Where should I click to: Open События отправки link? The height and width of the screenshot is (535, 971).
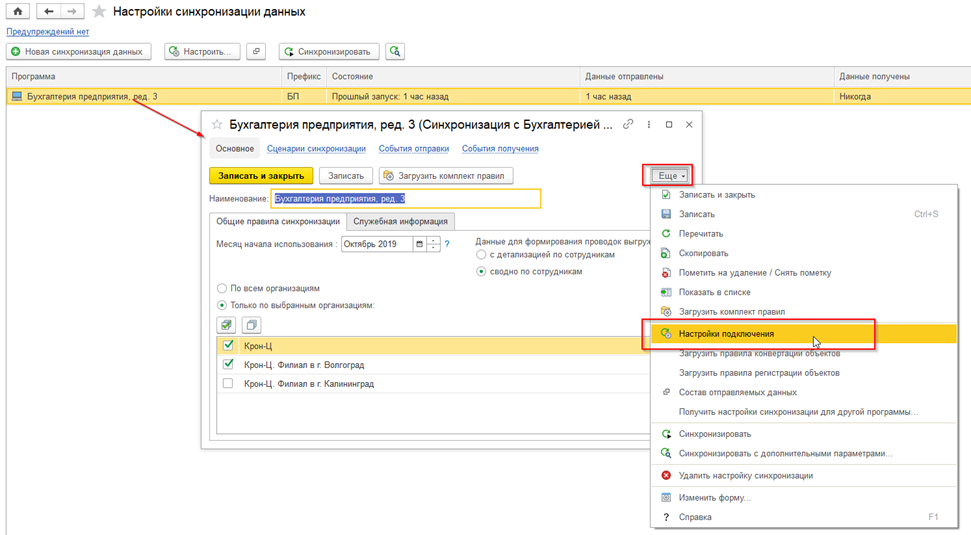click(x=414, y=149)
